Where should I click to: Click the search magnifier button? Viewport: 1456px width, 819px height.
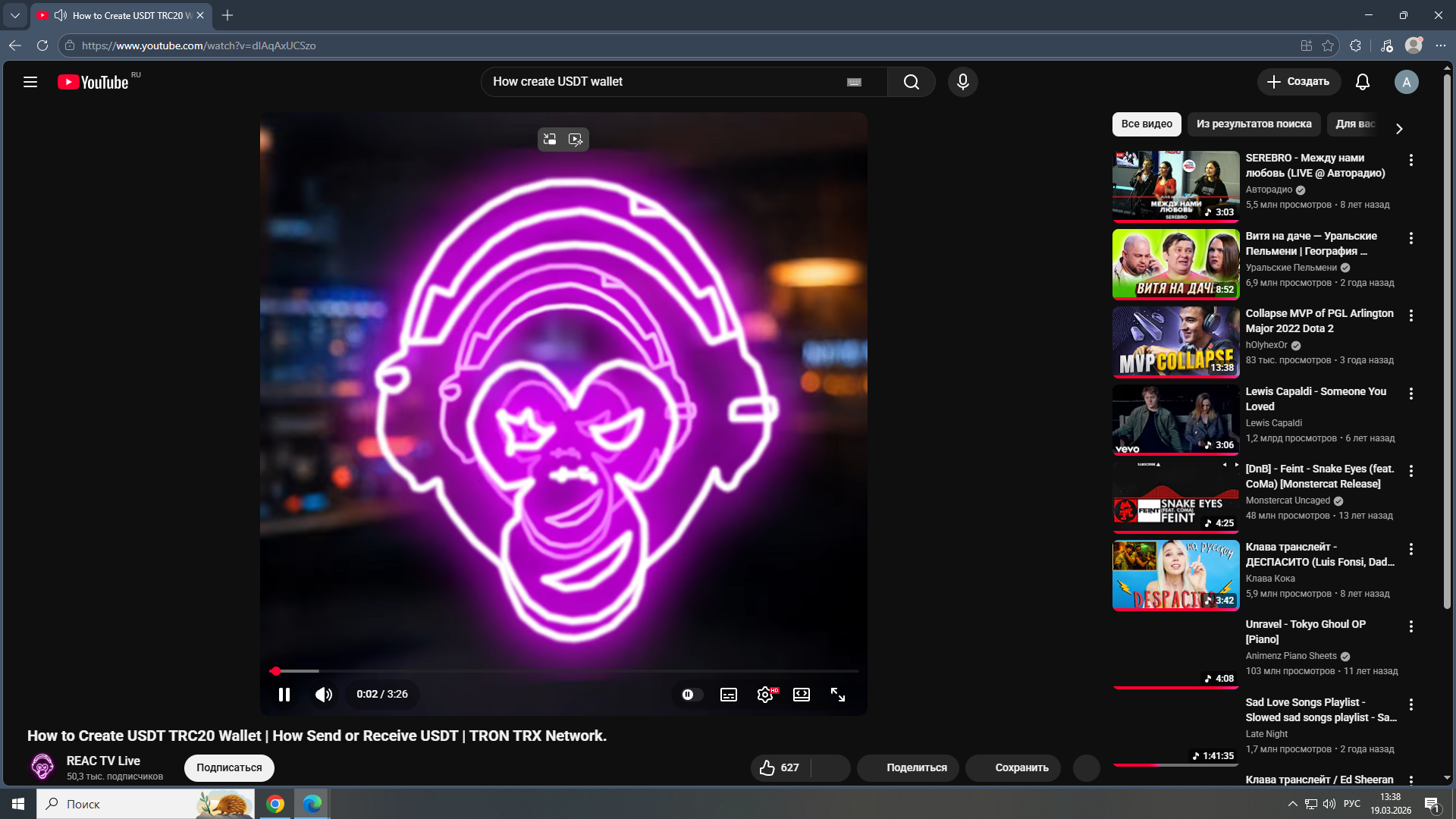[x=911, y=82]
